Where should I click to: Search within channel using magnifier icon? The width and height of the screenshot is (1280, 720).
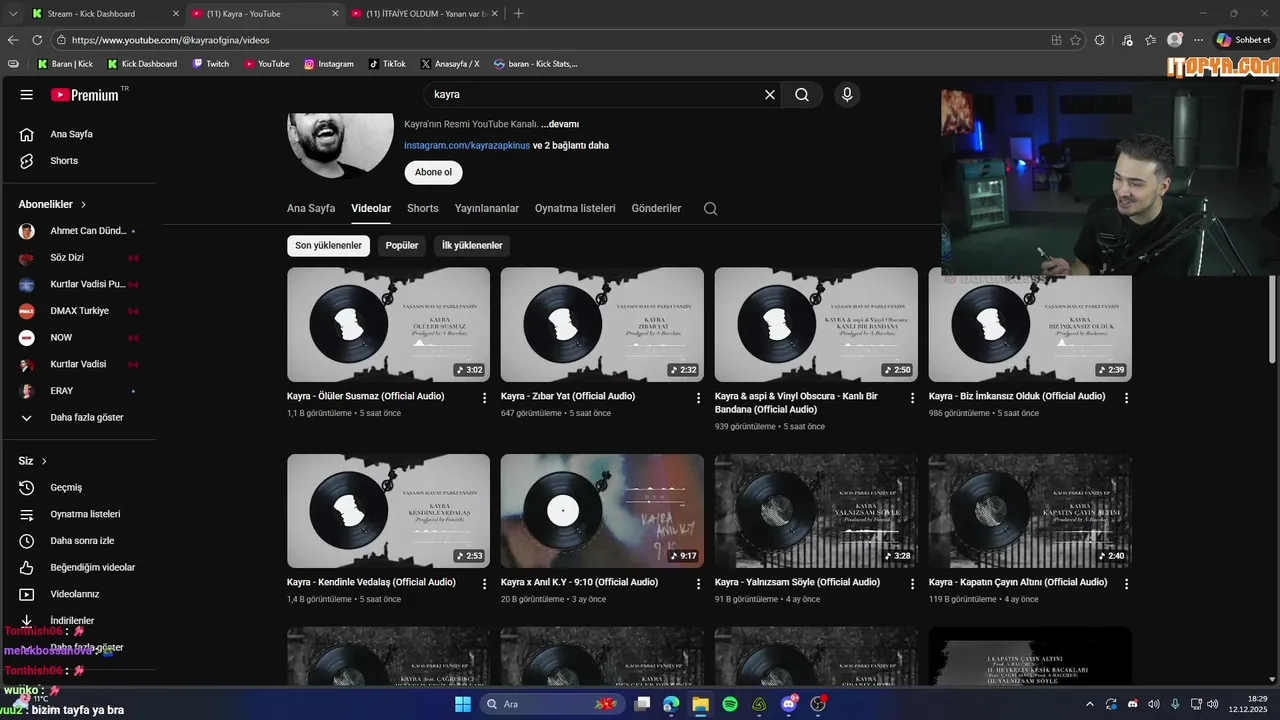[x=710, y=208]
